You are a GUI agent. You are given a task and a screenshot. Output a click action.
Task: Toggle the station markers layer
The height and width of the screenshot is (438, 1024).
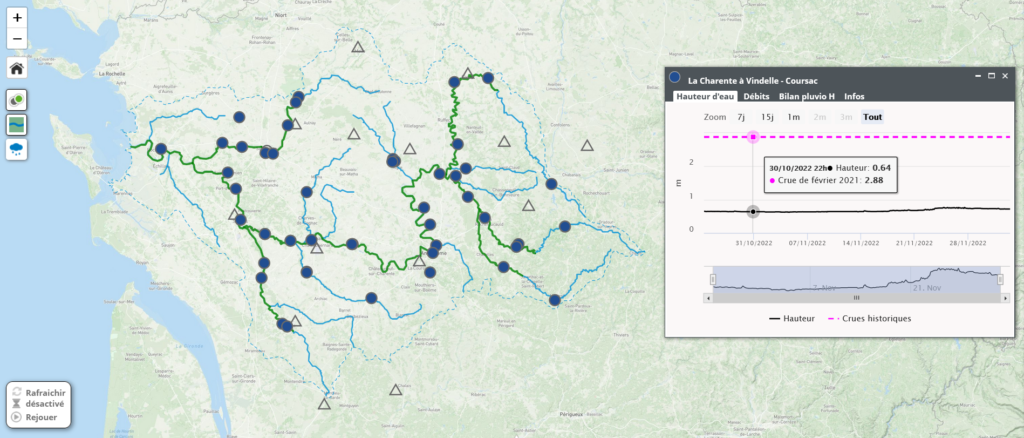pos(17,100)
